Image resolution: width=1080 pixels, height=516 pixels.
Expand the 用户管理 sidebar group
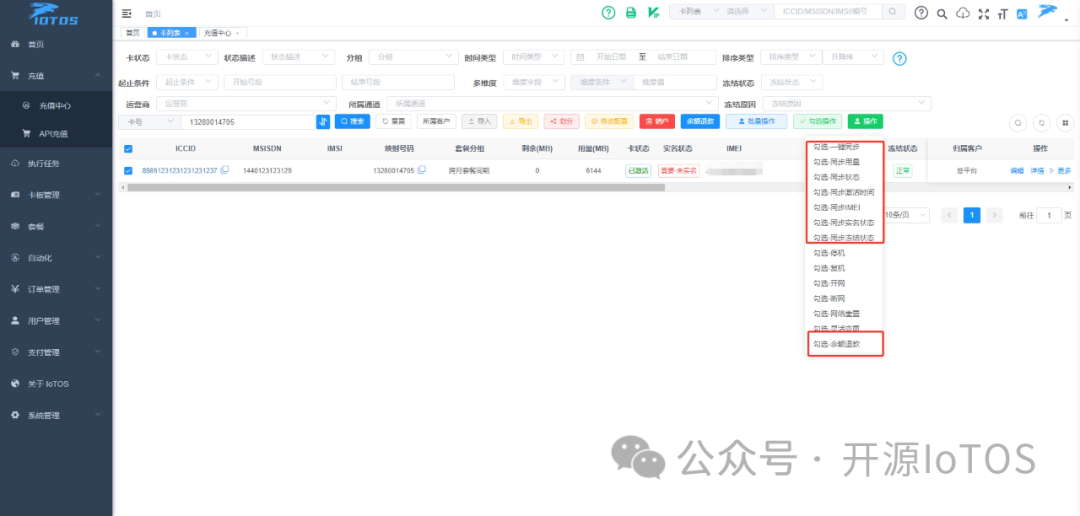coord(56,321)
